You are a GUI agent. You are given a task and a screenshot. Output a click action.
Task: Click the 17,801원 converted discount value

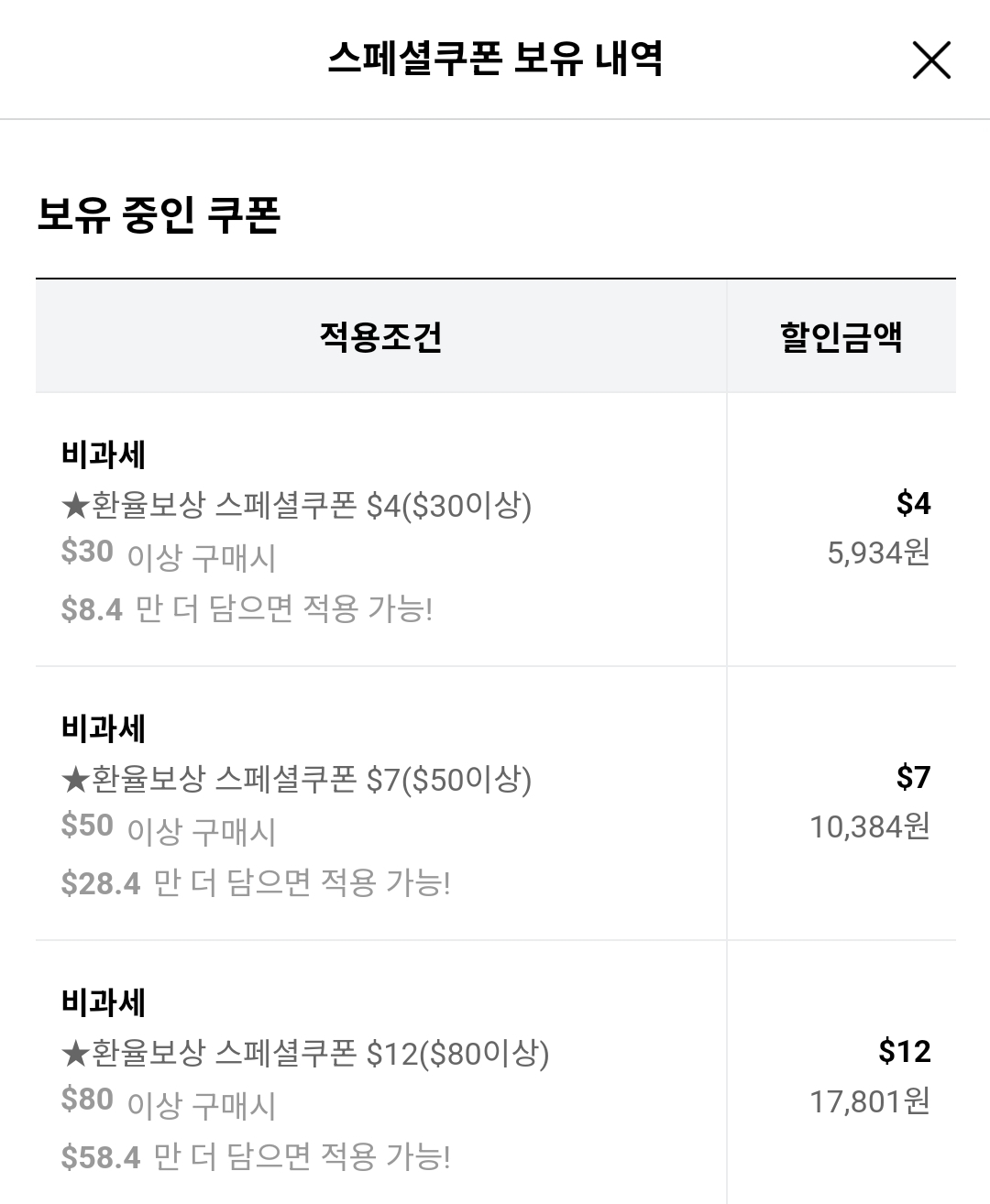tap(869, 1100)
